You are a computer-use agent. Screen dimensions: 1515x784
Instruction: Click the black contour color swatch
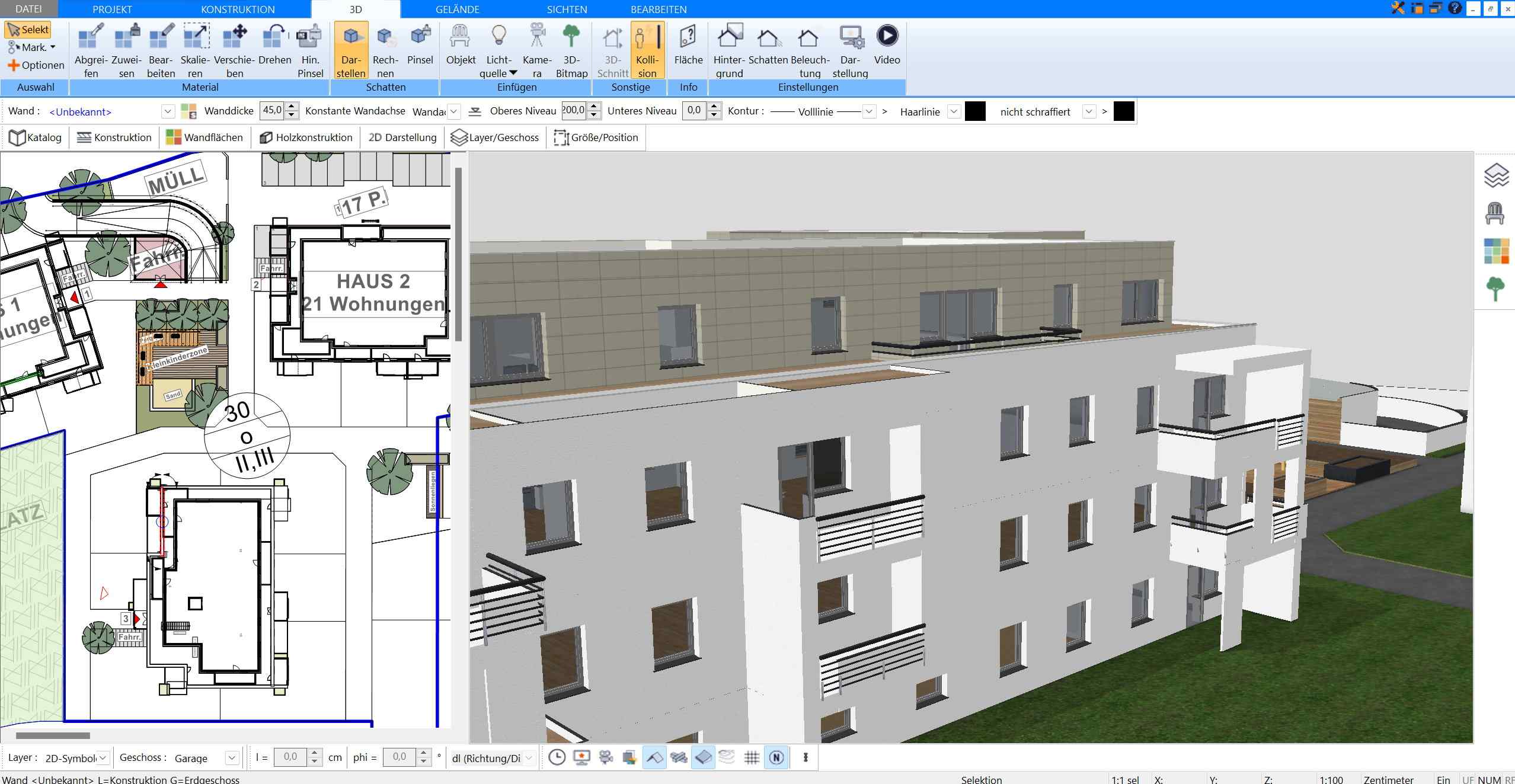pyautogui.click(x=975, y=111)
